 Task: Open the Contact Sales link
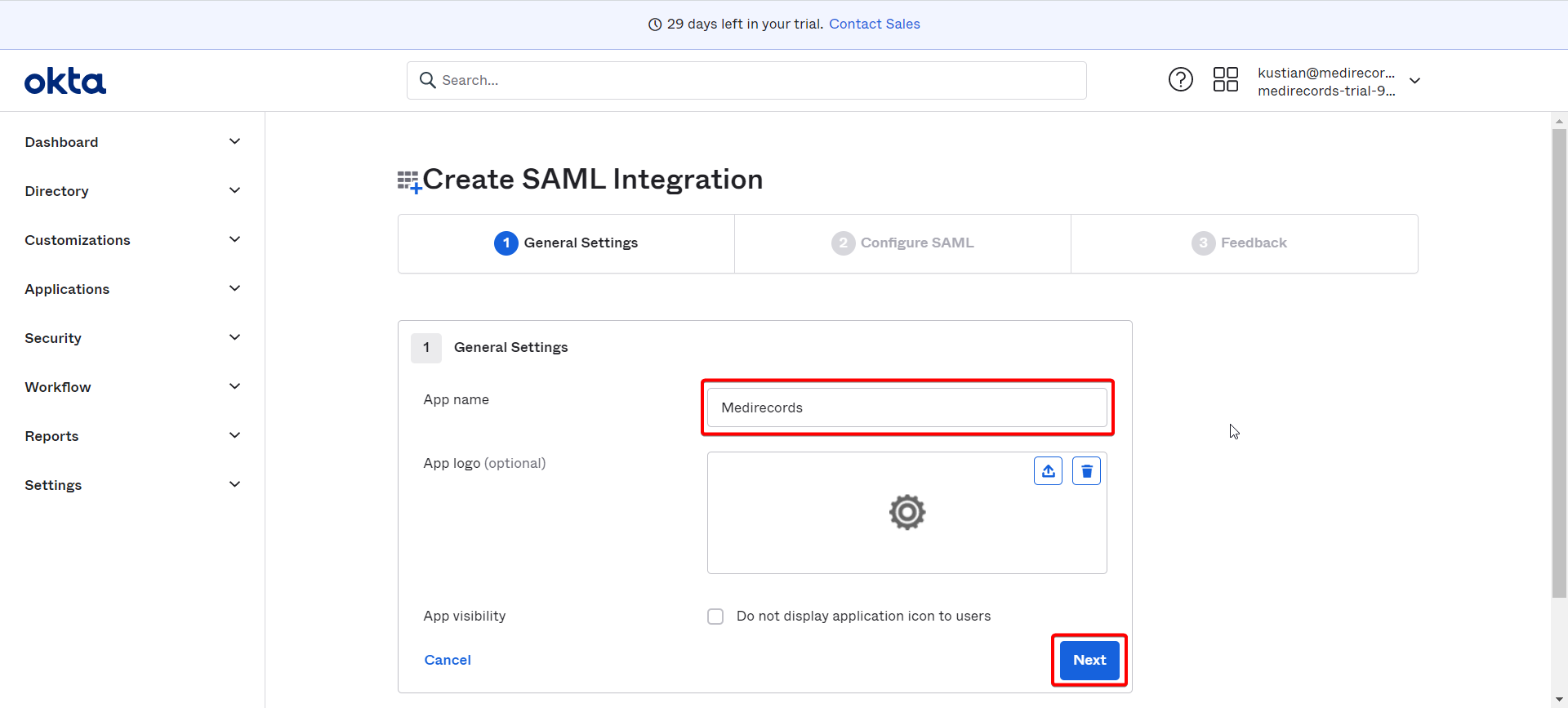click(x=875, y=24)
